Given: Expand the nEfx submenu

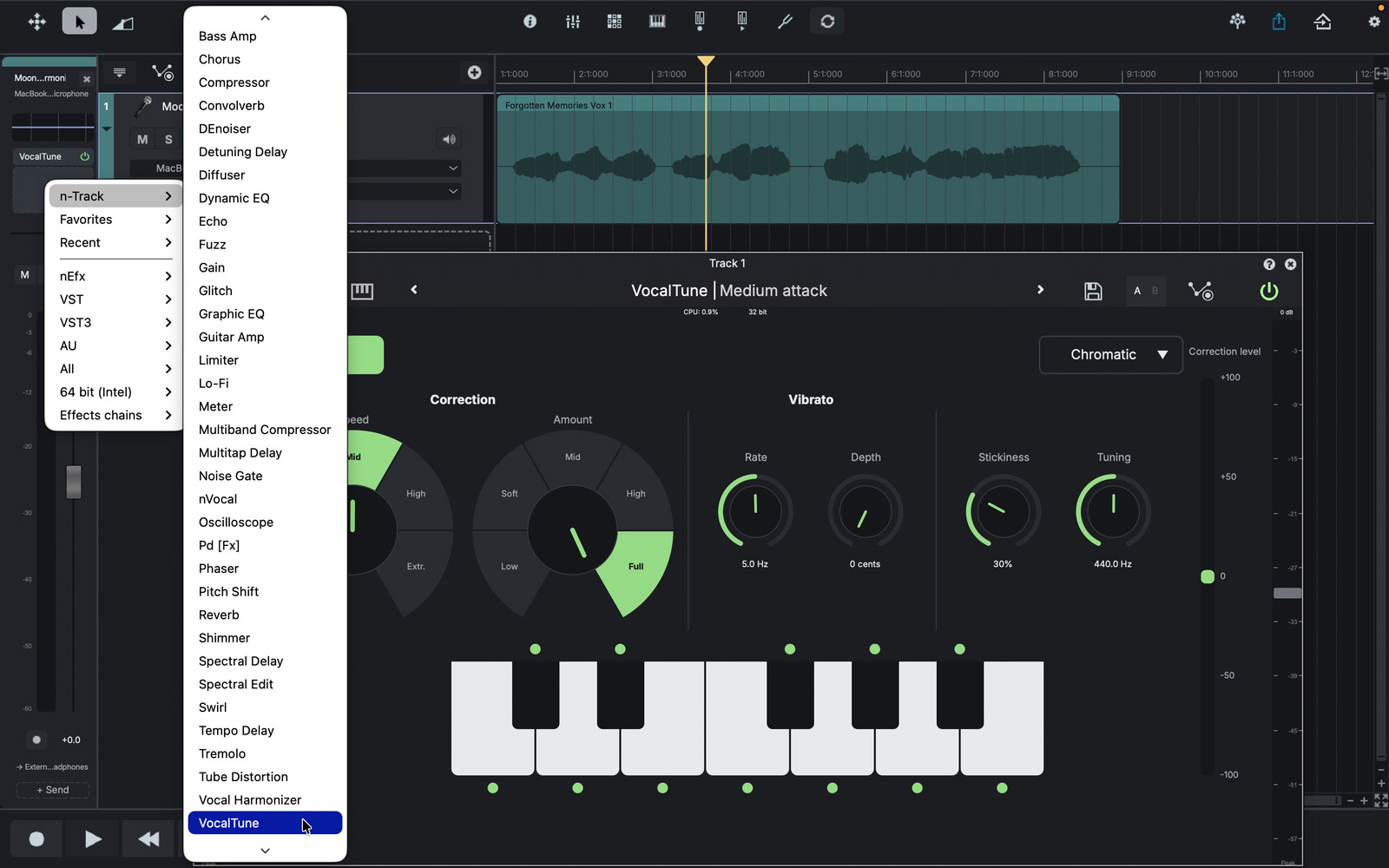Looking at the screenshot, I should tap(115, 276).
